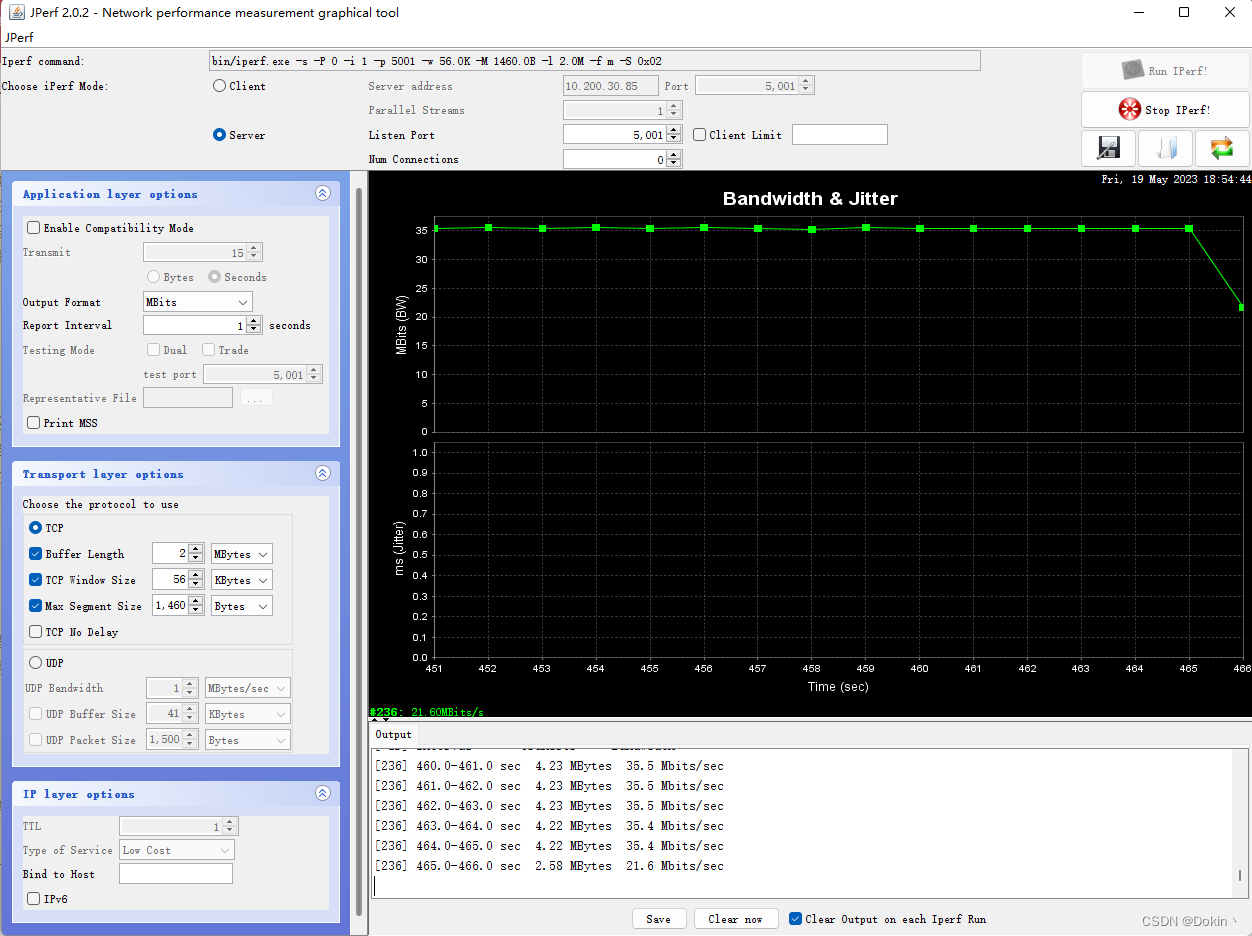Open the Buffer Length MBytes unit dropdown

pos(242,554)
